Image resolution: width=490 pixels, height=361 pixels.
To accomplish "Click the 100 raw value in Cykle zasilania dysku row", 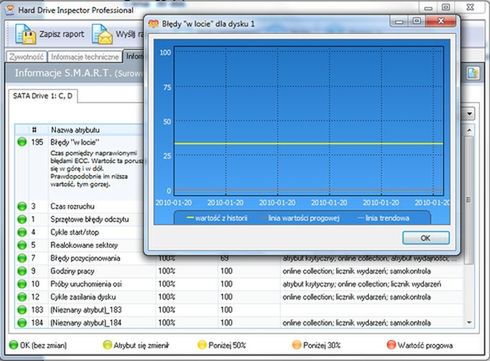I will (x=226, y=297).
